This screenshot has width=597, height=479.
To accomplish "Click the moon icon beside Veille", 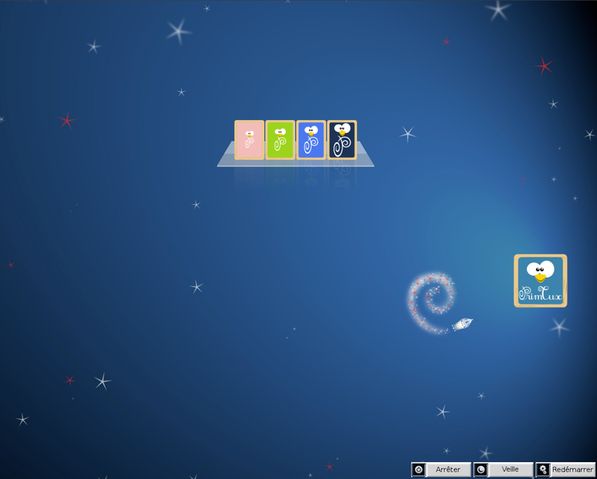I will [481, 469].
